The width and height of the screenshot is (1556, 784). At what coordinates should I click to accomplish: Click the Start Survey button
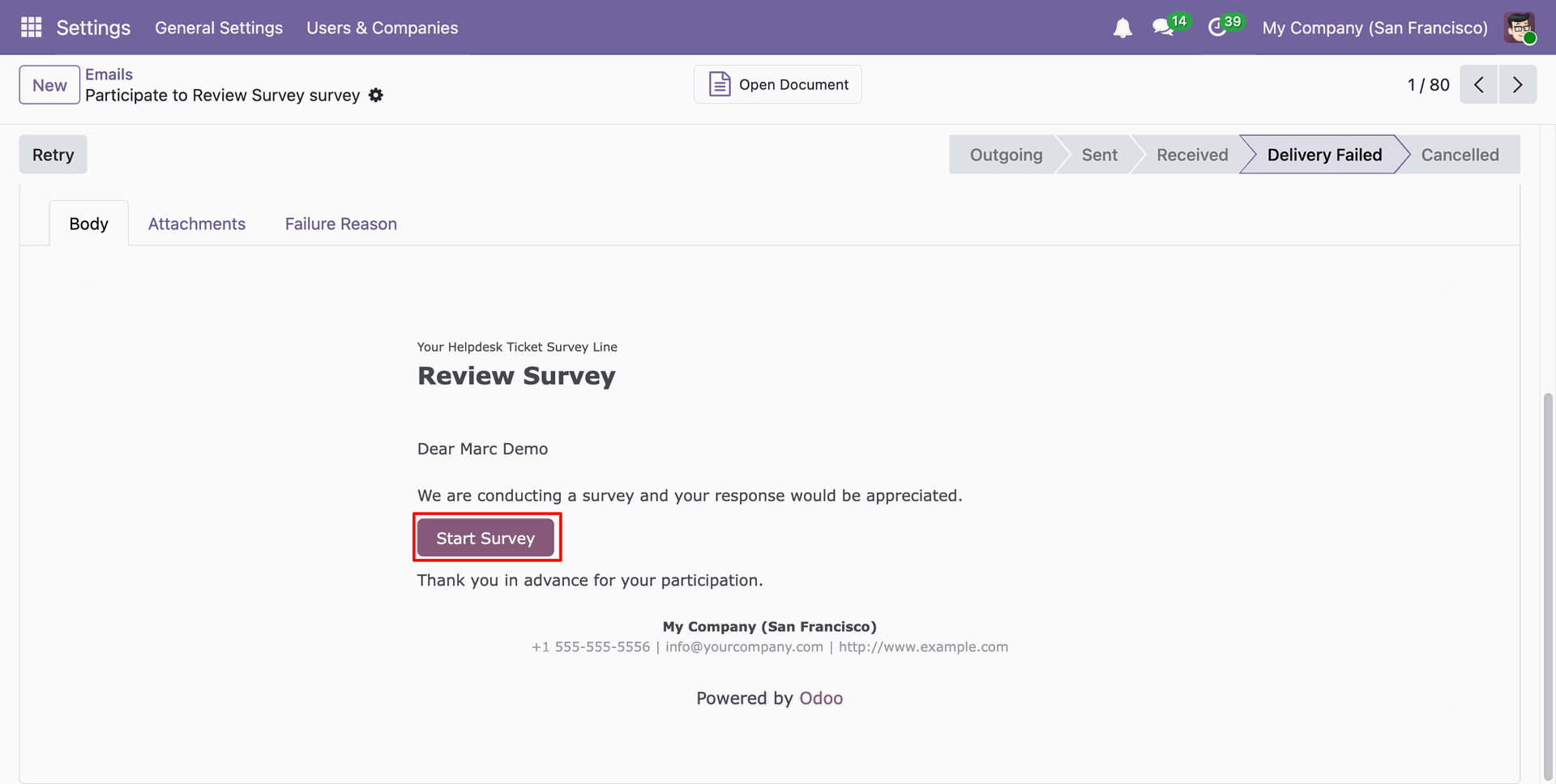(485, 539)
